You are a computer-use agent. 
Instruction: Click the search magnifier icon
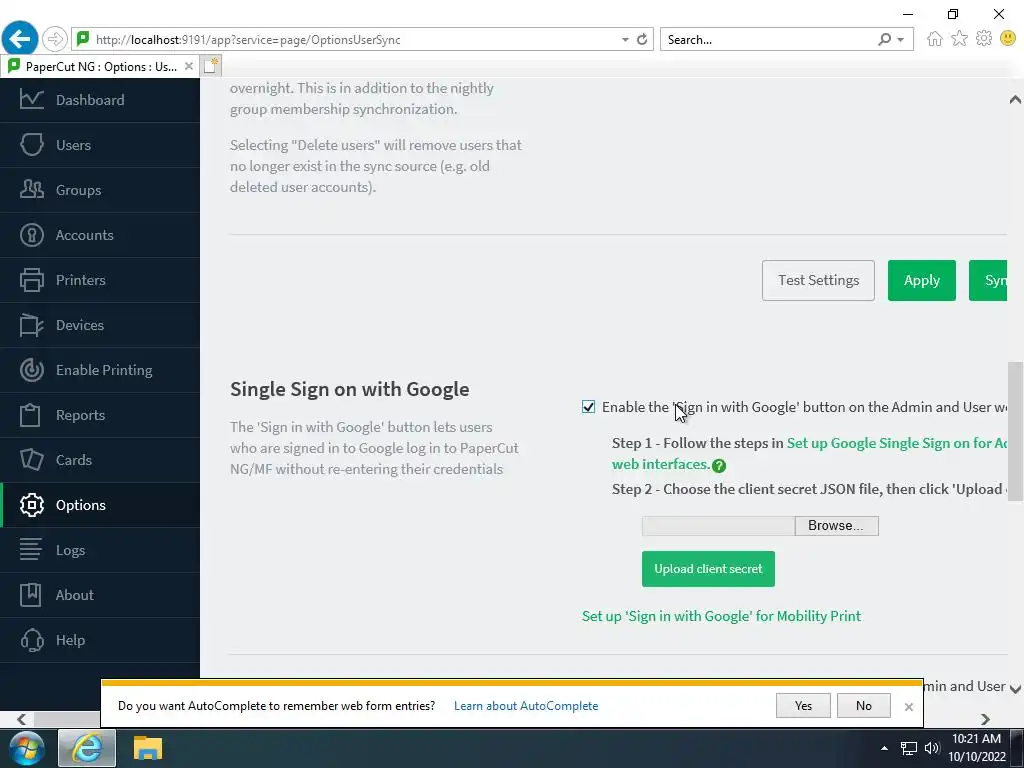point(884,39)
